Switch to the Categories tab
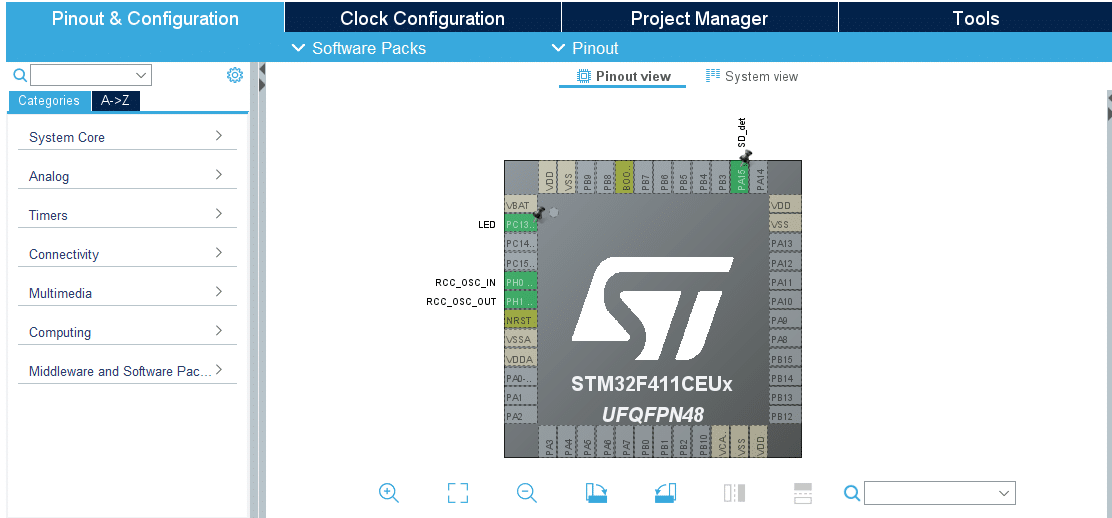This screenshot has width=1112, height=518. pyautogui.click(x=49, y=101)
